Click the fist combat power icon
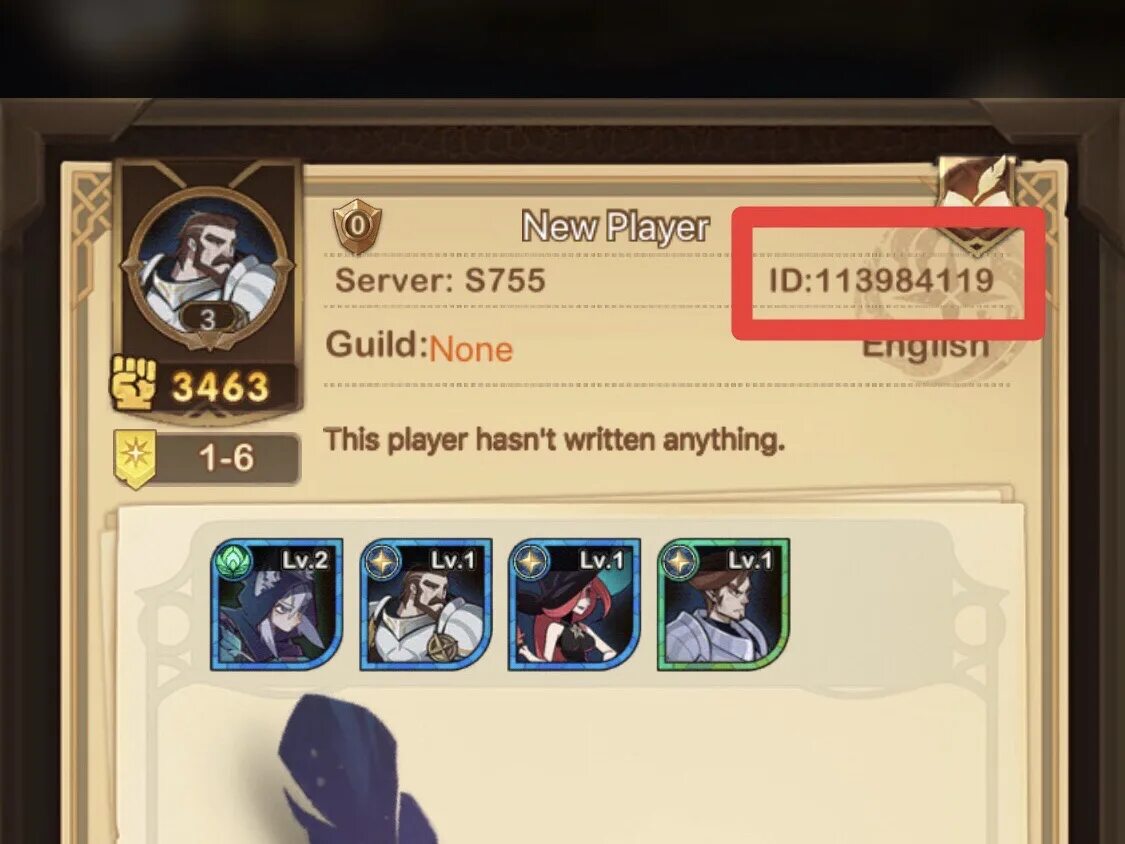The width and height of the screenshot is (1125, 844). (133, 383)
